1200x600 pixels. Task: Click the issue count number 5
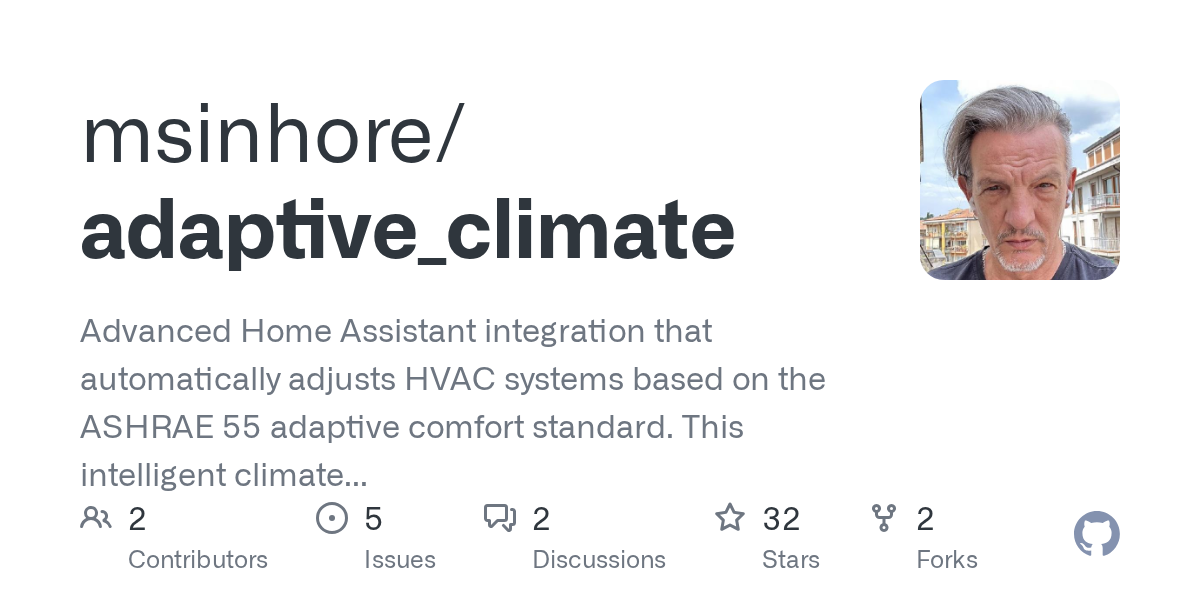[373, 519]
